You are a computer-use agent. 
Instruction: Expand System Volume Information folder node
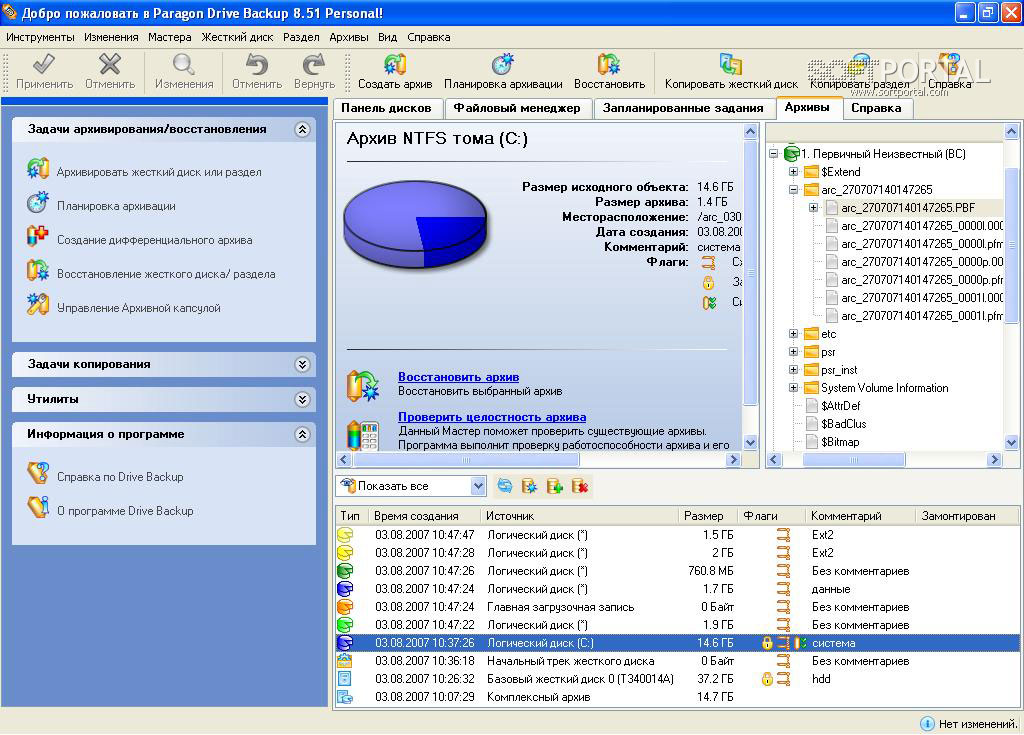click(x=793, y=387)
